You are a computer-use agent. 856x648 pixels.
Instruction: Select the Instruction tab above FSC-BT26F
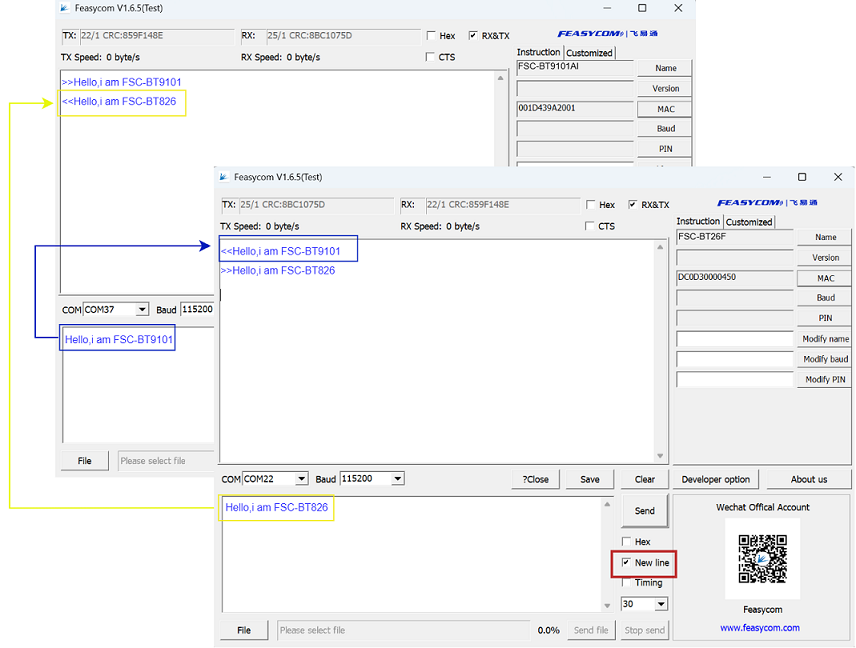[x=698, y=222]
